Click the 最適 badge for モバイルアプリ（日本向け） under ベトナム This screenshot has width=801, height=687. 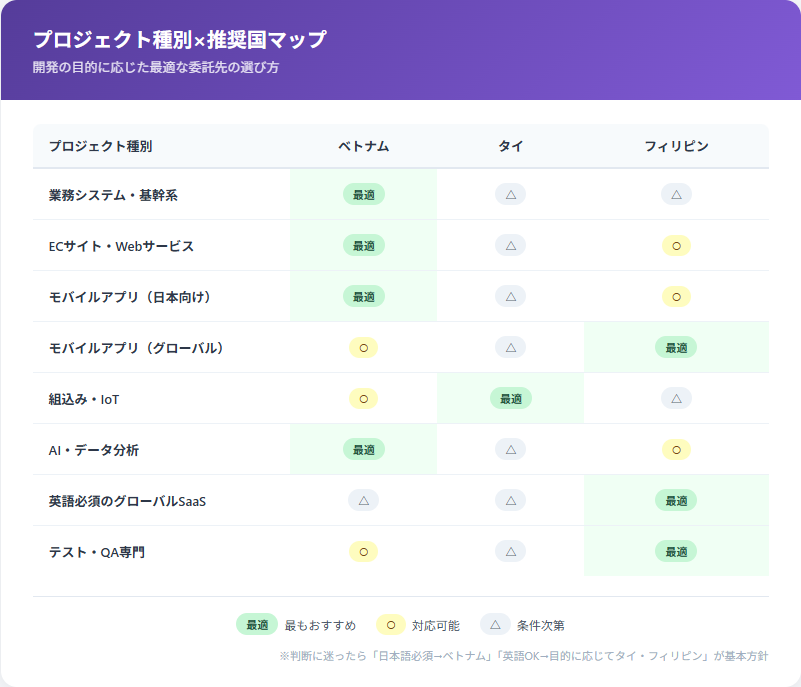click(x=364, y=296)
